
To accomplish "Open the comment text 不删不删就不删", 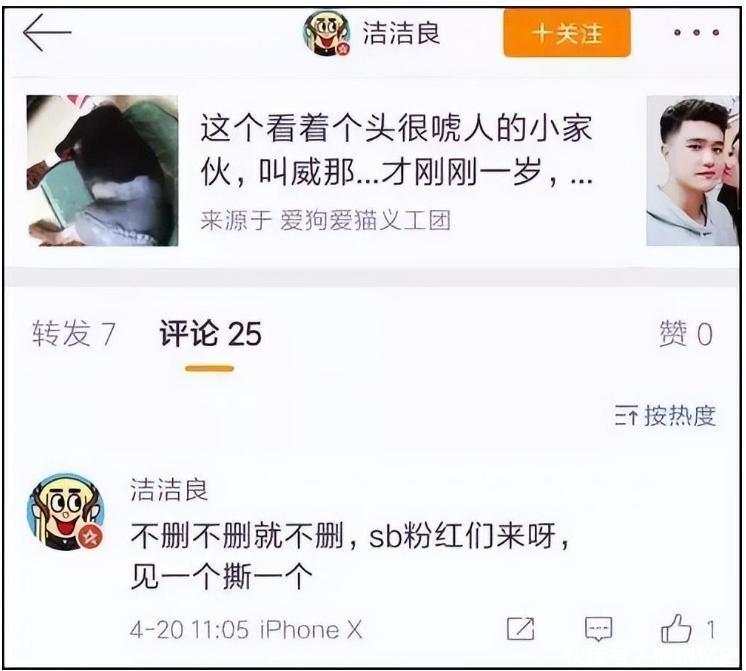I will click(x=350, y=556).
